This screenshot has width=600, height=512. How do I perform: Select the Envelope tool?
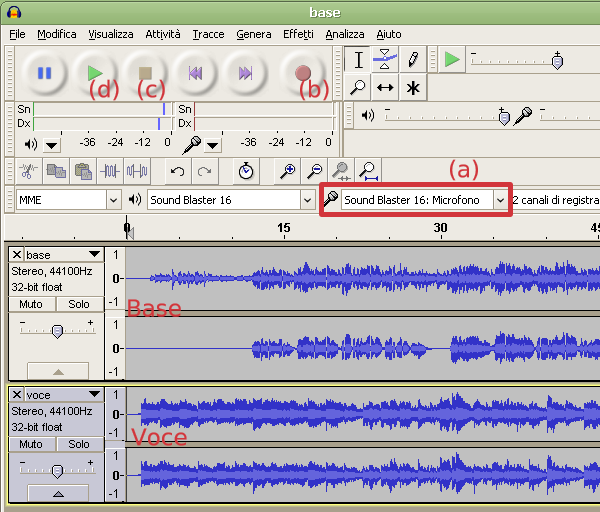385,60
